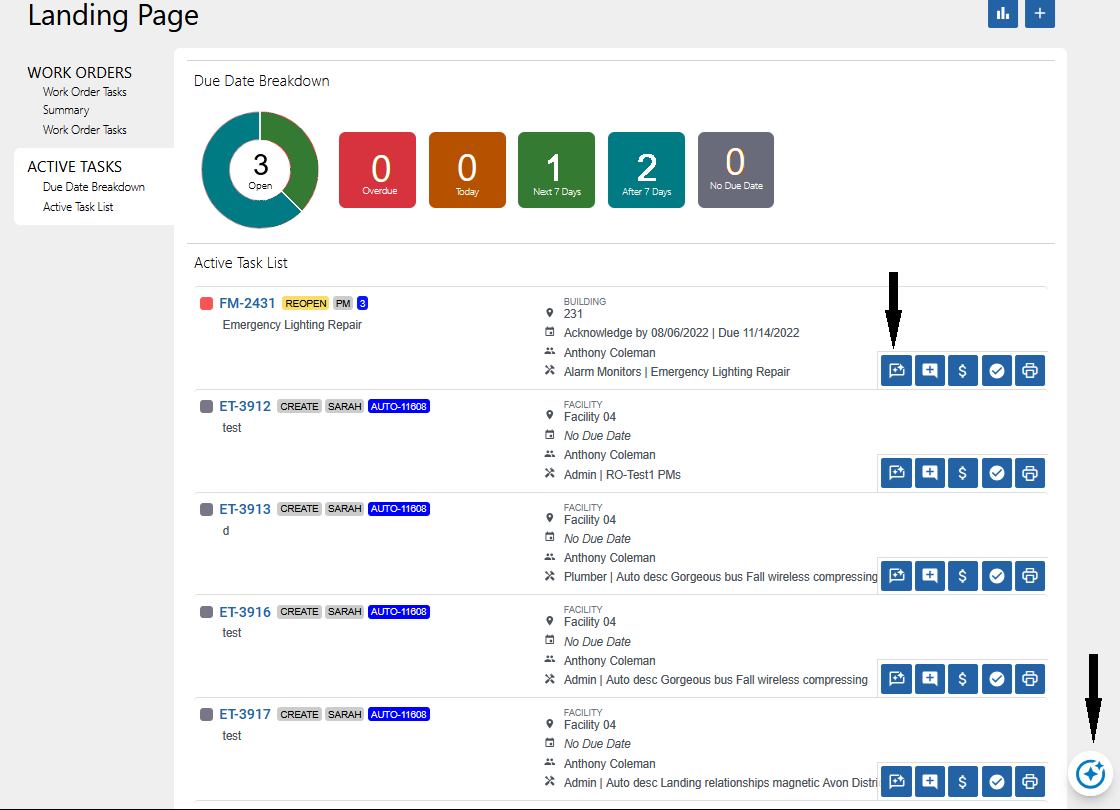Click the blue count badge 3 on FM-2431
This screenshot has width=1120, height=810.
[361, 303]
